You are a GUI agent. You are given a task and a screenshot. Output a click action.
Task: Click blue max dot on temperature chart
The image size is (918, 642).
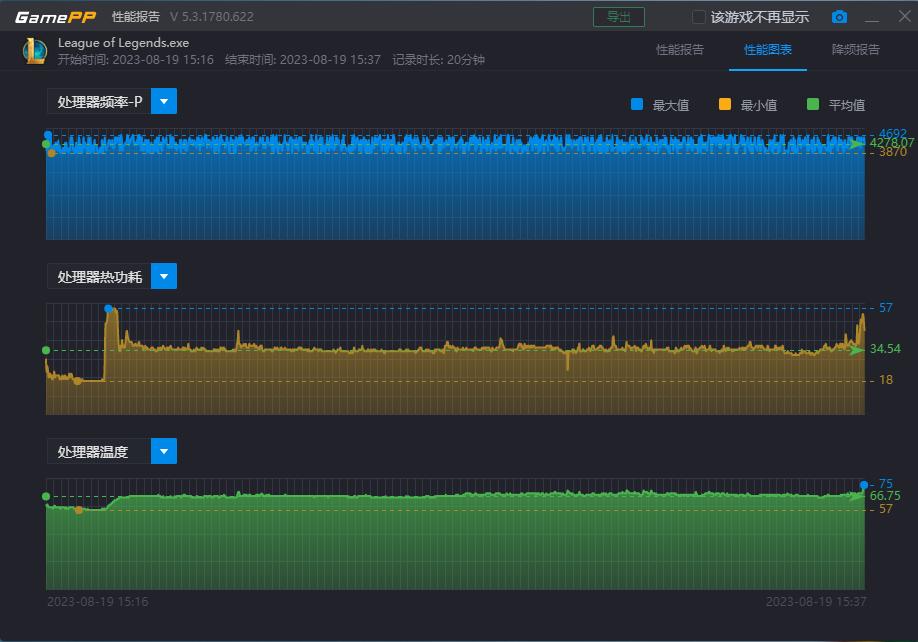[864, 485]
